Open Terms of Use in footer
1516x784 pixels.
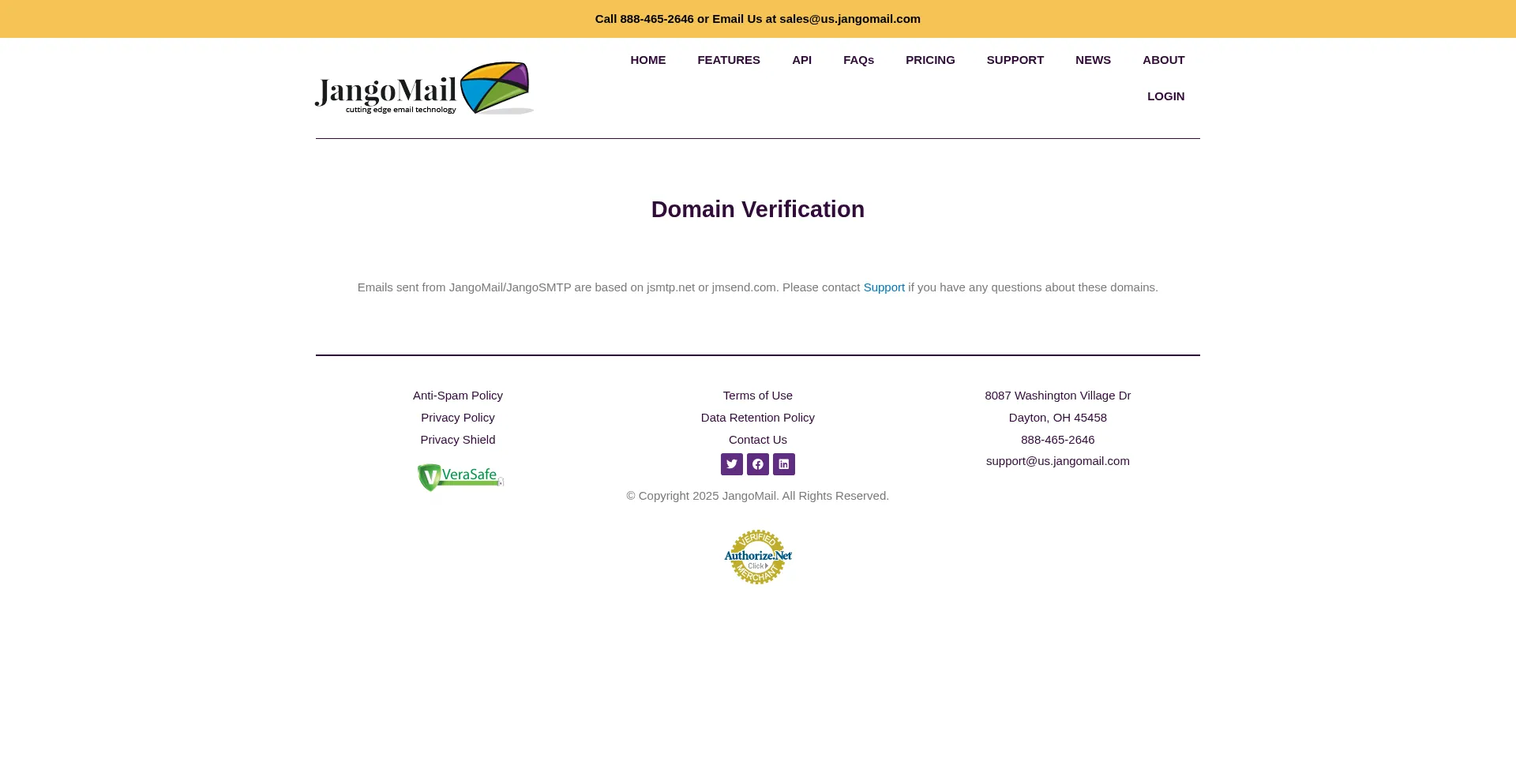pyautogui.click(x=757, y=396)
